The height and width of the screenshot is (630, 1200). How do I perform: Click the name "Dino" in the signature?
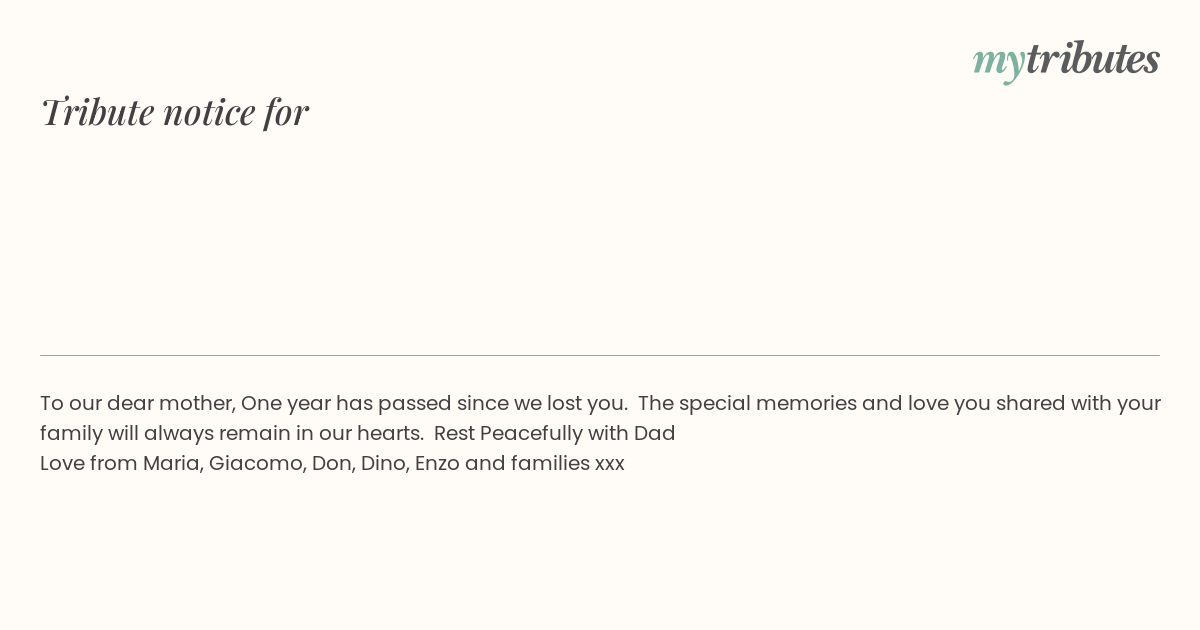pos(384,464)
